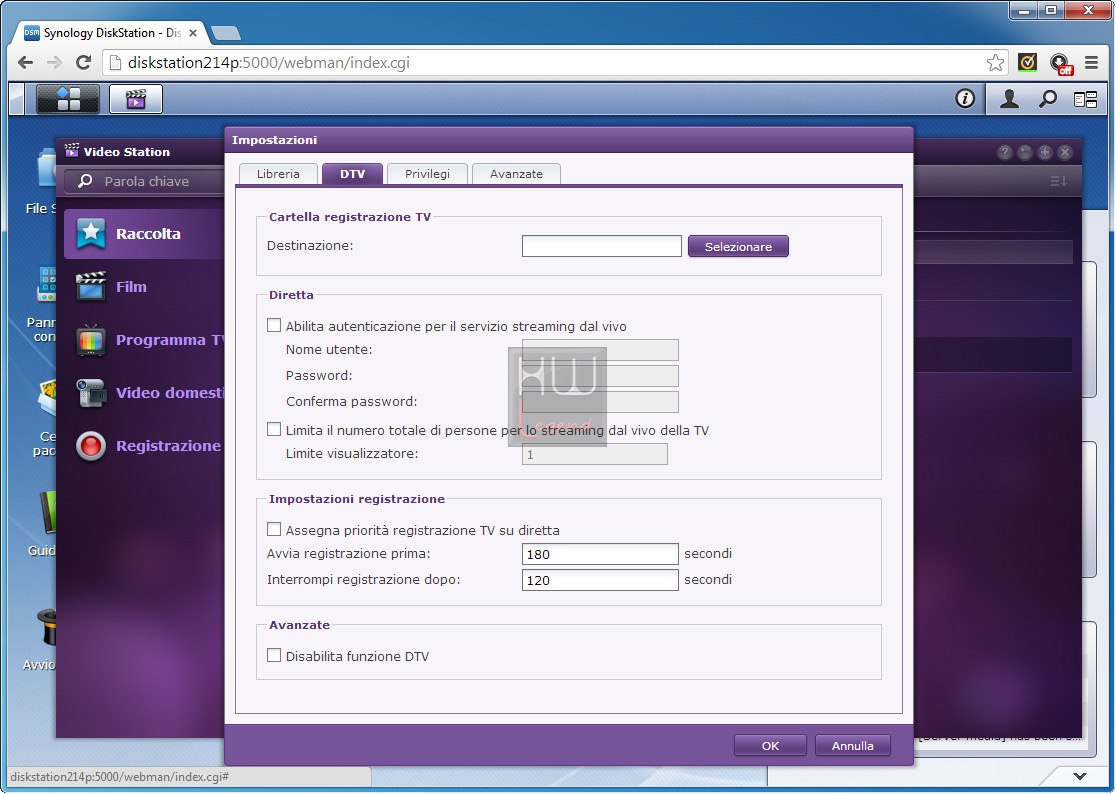The width and height of the screenshot is (1116, 794).
Task: Click the Video Station search magnifier icon
Action: click(x=85, y=181)
